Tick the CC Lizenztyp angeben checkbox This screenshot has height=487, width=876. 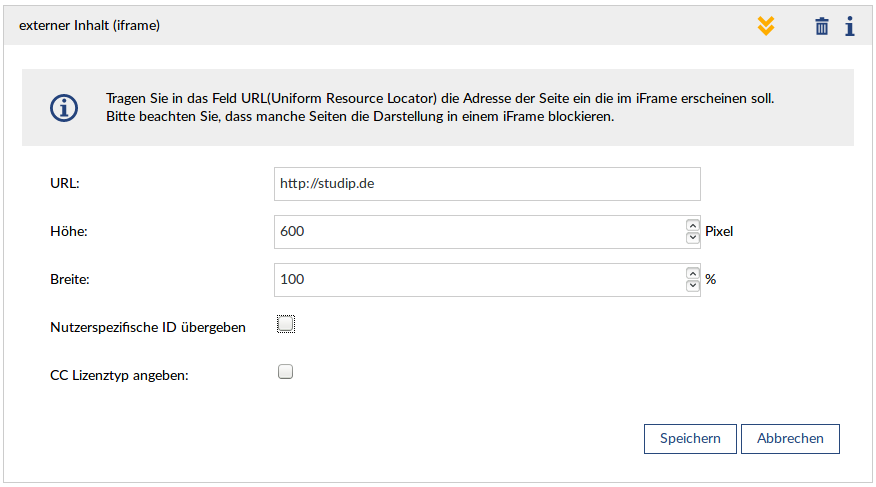tap(285, 372)
